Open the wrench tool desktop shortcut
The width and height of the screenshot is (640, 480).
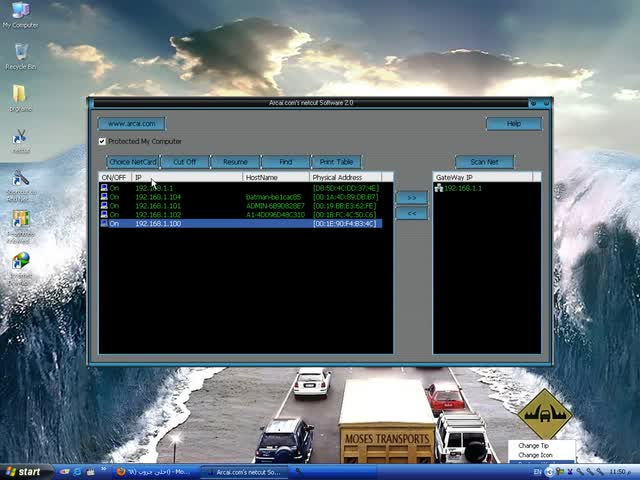click(x=20, y=179)
